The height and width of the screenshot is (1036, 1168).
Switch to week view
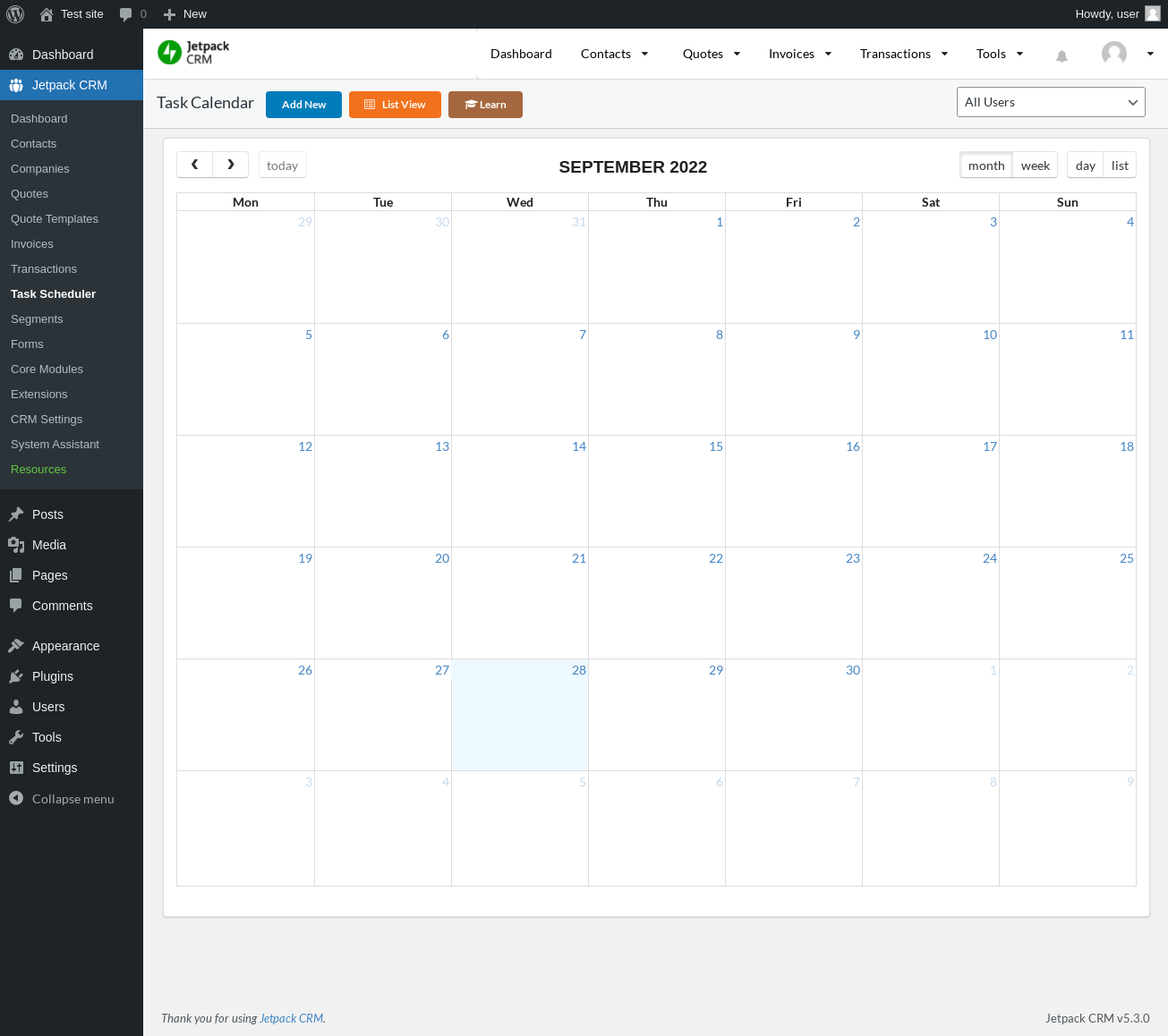point(1036,166)
